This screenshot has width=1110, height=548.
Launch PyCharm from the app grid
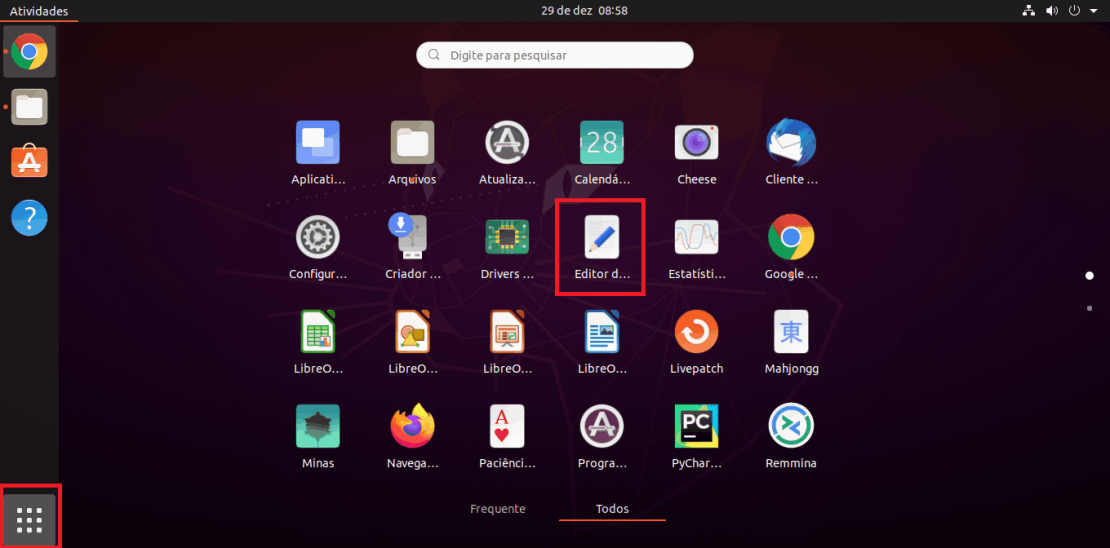(x=697, y=426)
